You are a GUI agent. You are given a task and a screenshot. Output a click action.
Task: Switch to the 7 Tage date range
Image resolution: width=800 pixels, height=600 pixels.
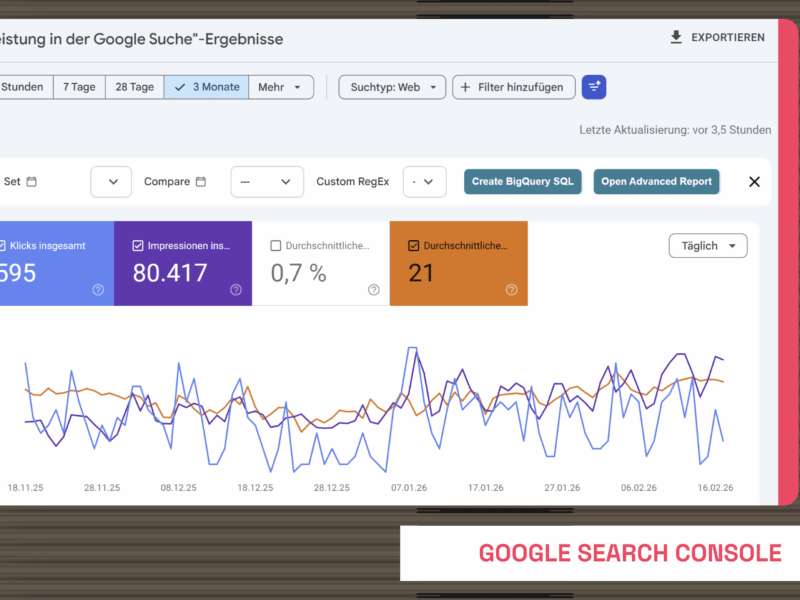click(x=79, y=87)
